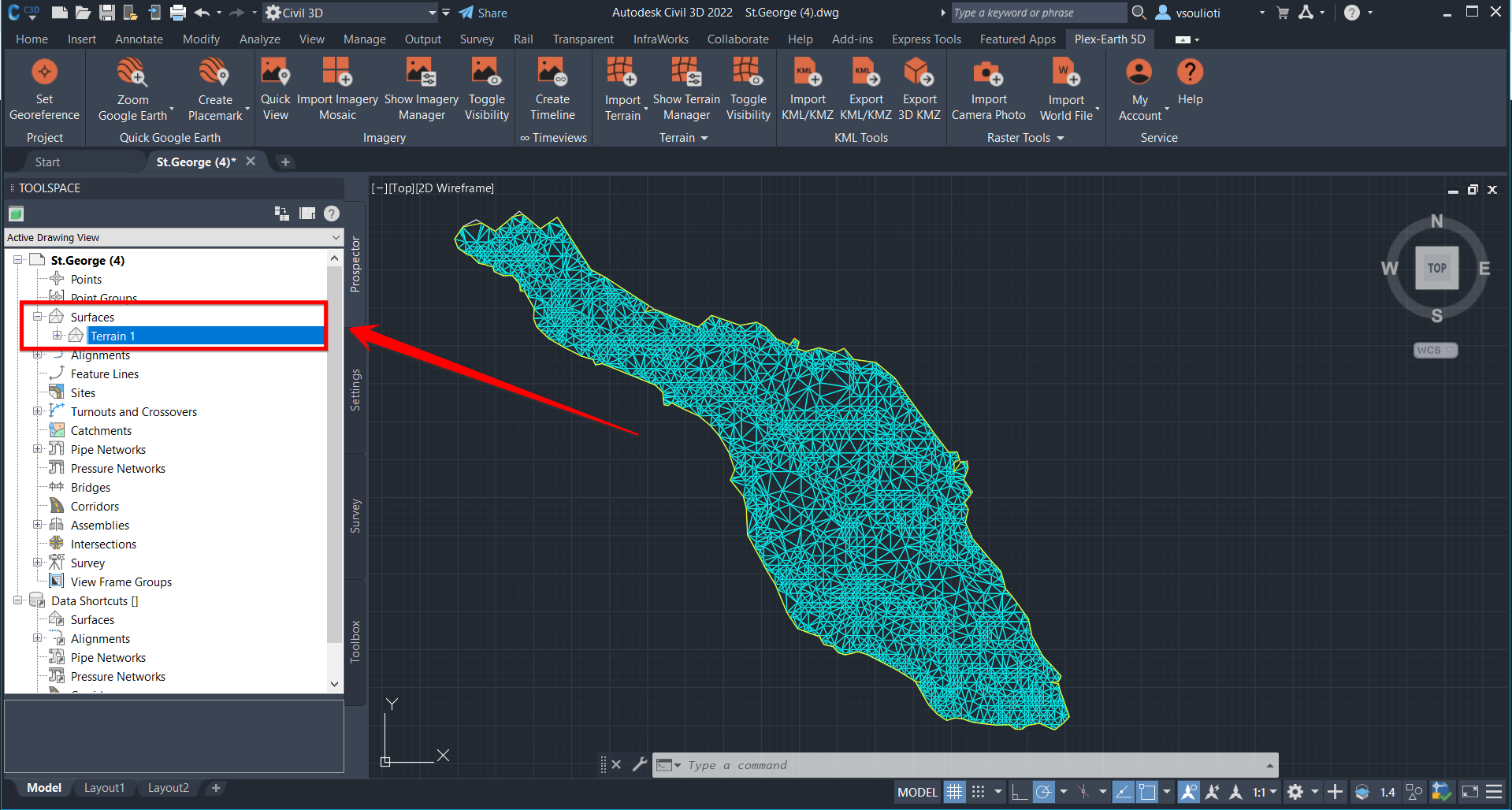Screen dimensions: 1512x810
Task: Click Toolspace scroll down arrow
Action: 334,684
